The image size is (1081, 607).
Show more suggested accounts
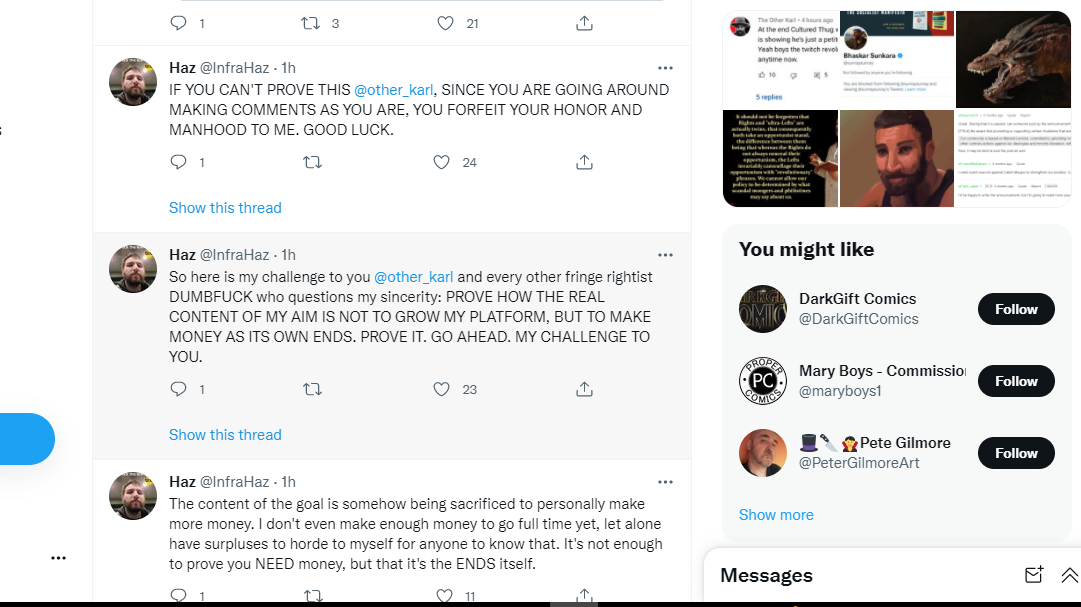pos(776,515)
